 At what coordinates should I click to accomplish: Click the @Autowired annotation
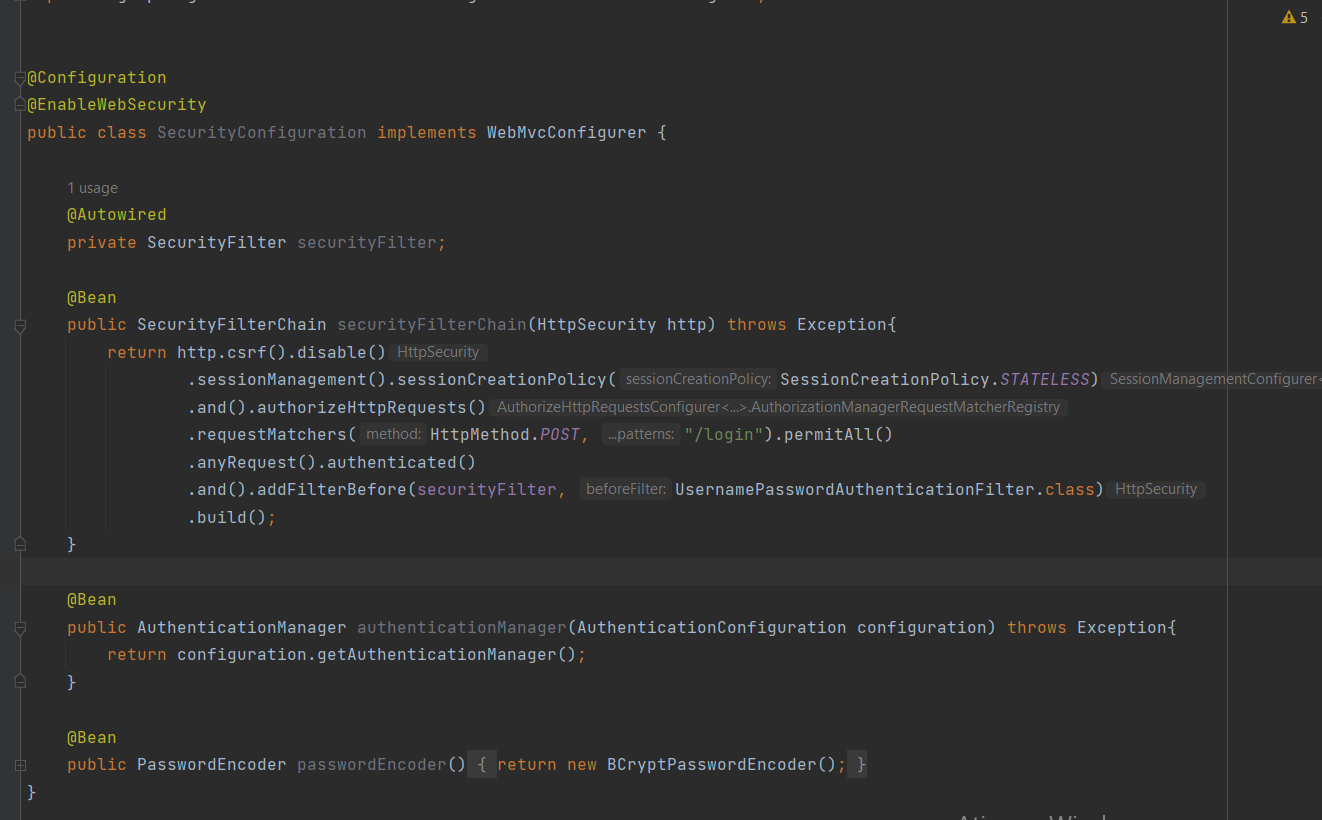pos(117,215)
